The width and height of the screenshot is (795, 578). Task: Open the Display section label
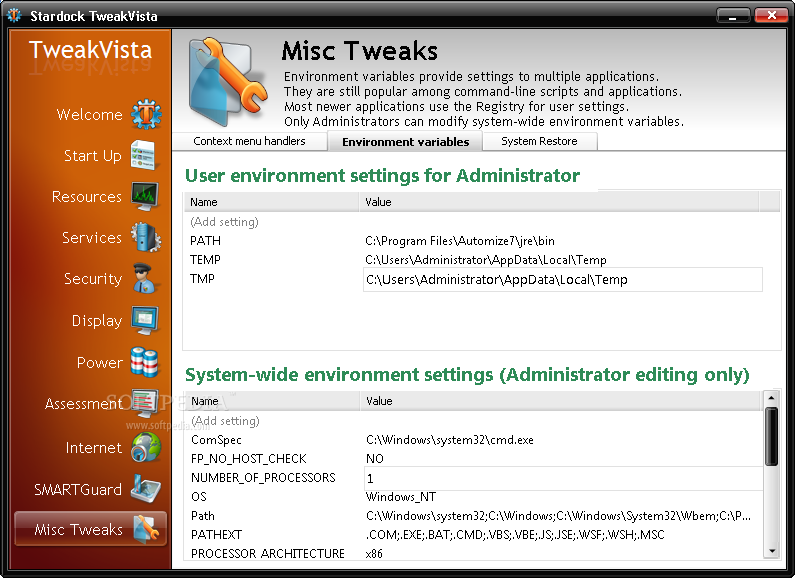point(97,321)
